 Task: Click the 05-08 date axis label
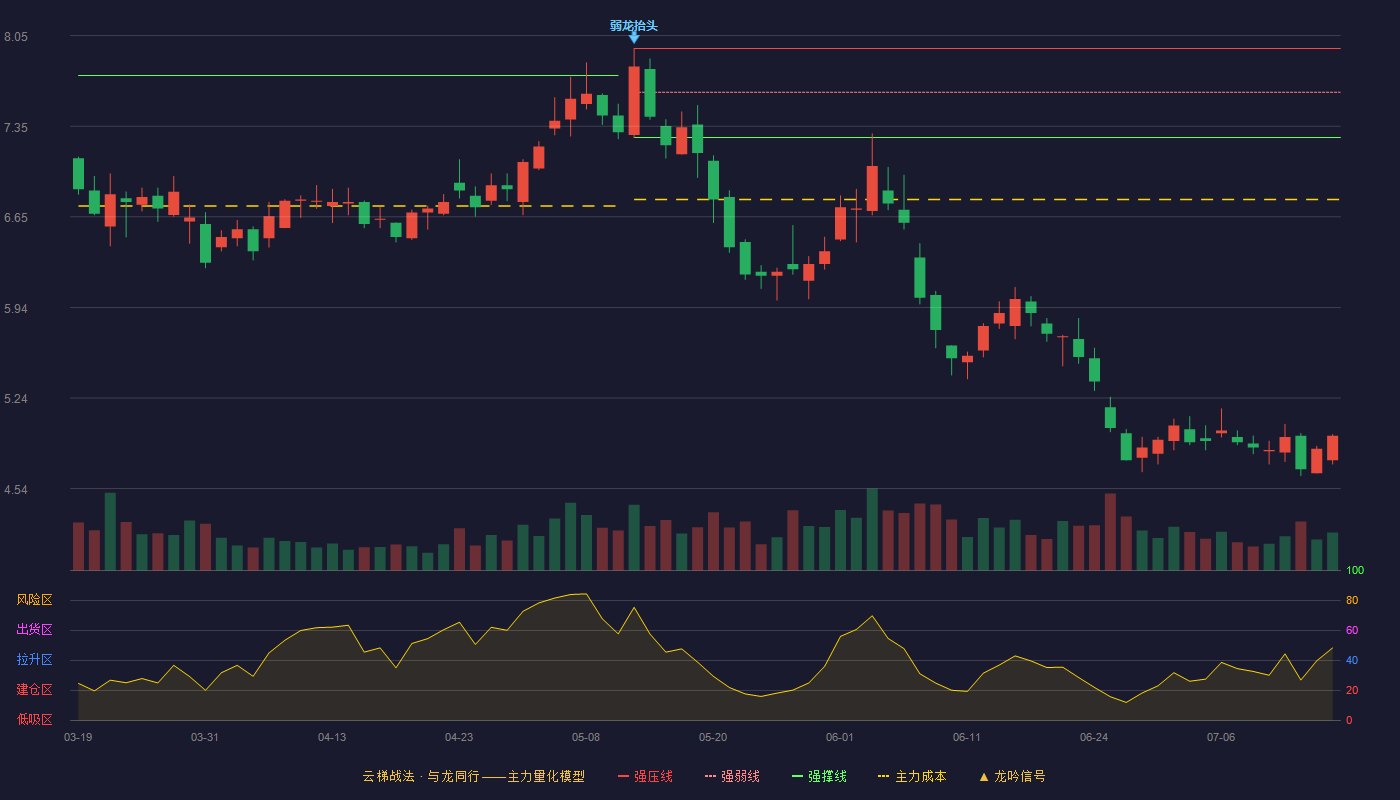[586, 737]
